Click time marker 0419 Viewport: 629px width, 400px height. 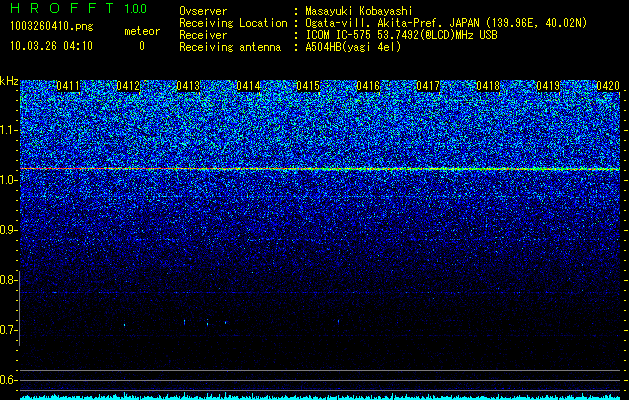pos(548,86)
